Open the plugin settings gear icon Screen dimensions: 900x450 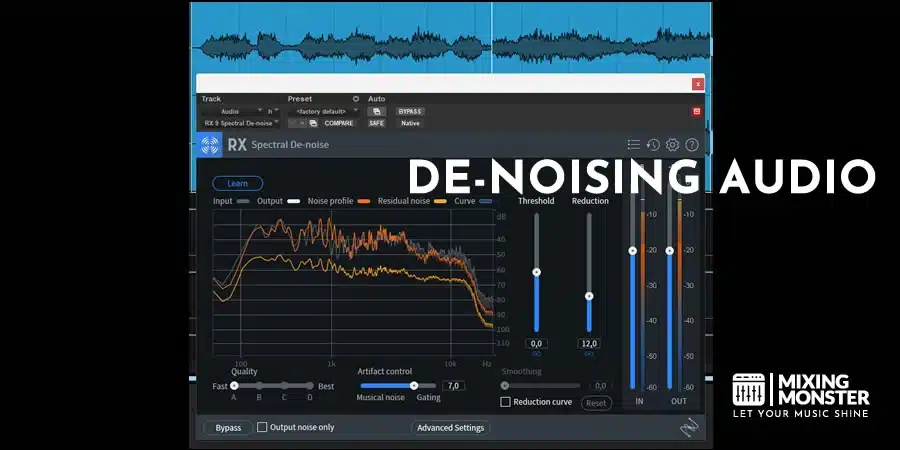672,145
